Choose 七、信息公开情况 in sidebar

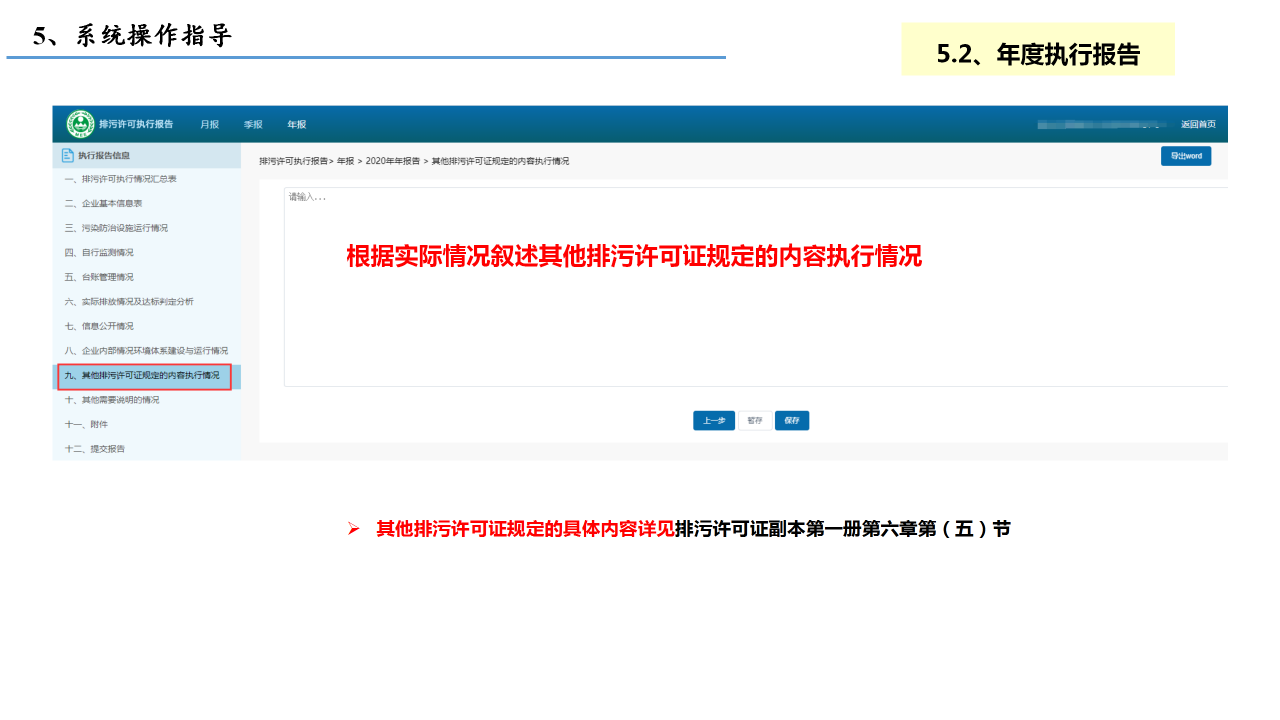99,326
